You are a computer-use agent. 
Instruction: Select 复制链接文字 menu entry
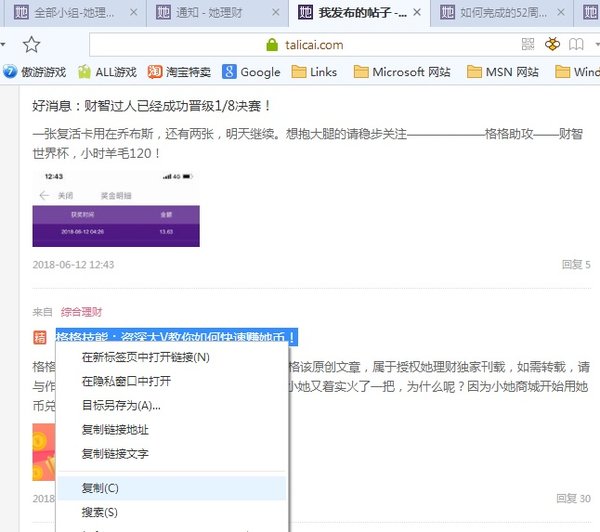(x=171, y=454)
